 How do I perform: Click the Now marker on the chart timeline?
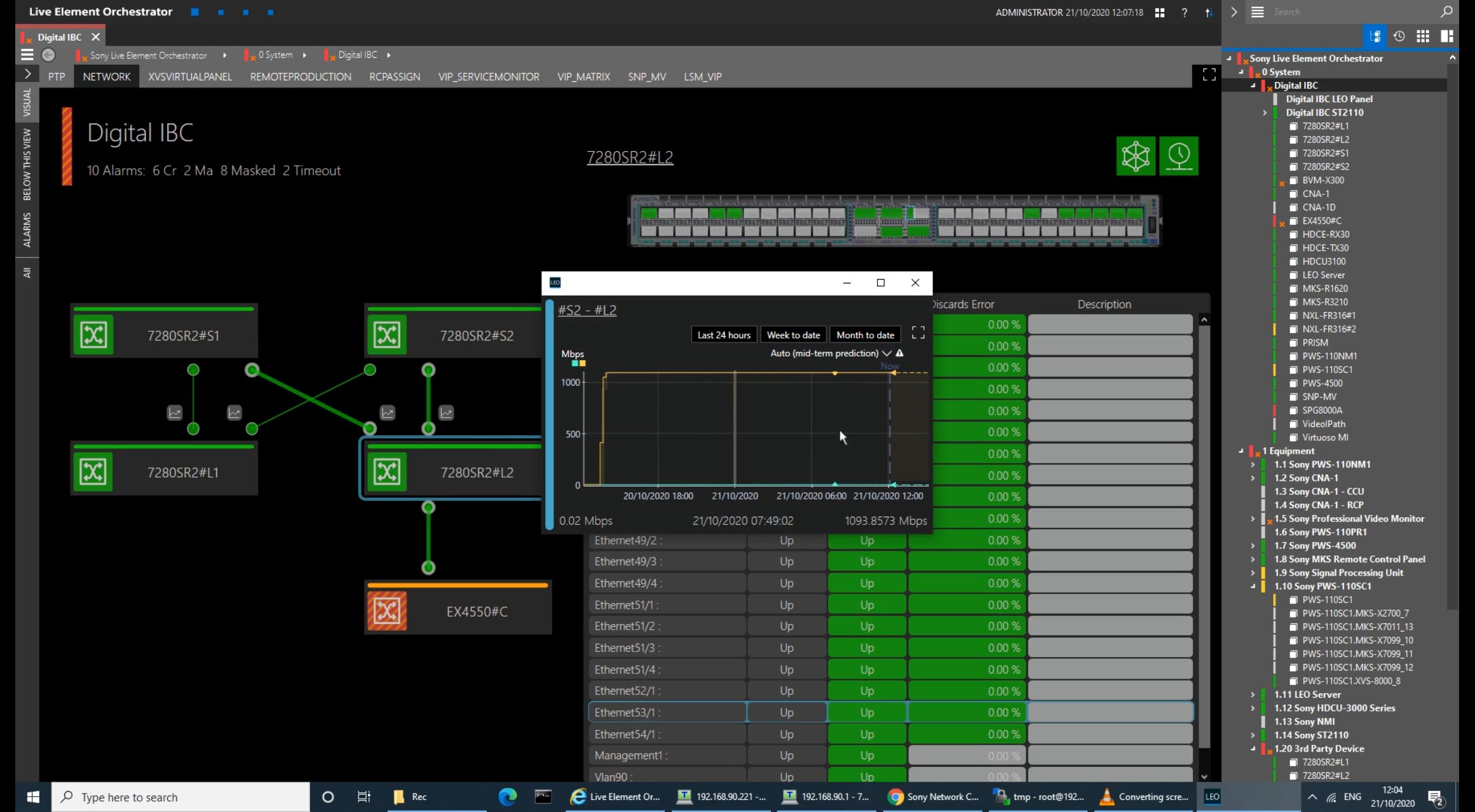[889, 366]
